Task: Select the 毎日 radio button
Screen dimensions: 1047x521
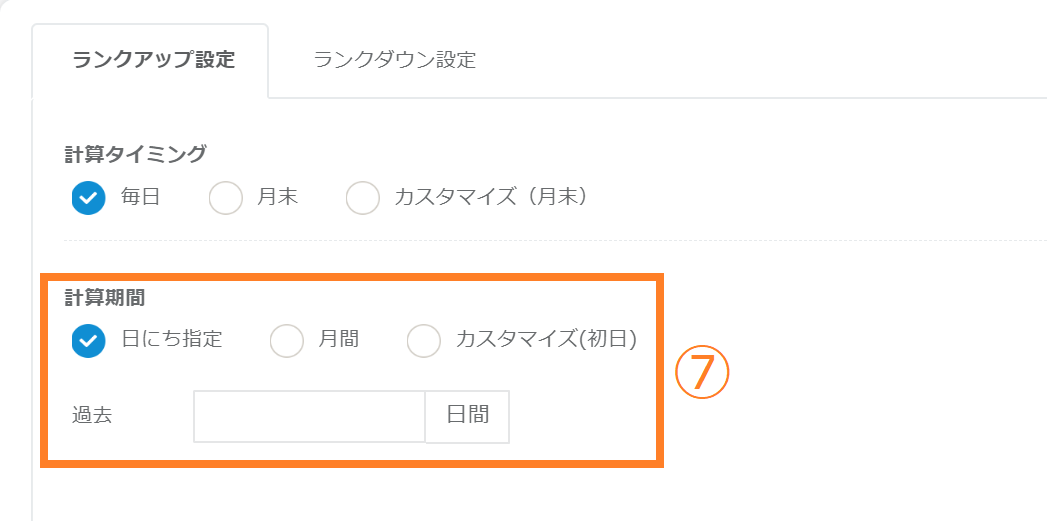Action: [x=89, y=198]
